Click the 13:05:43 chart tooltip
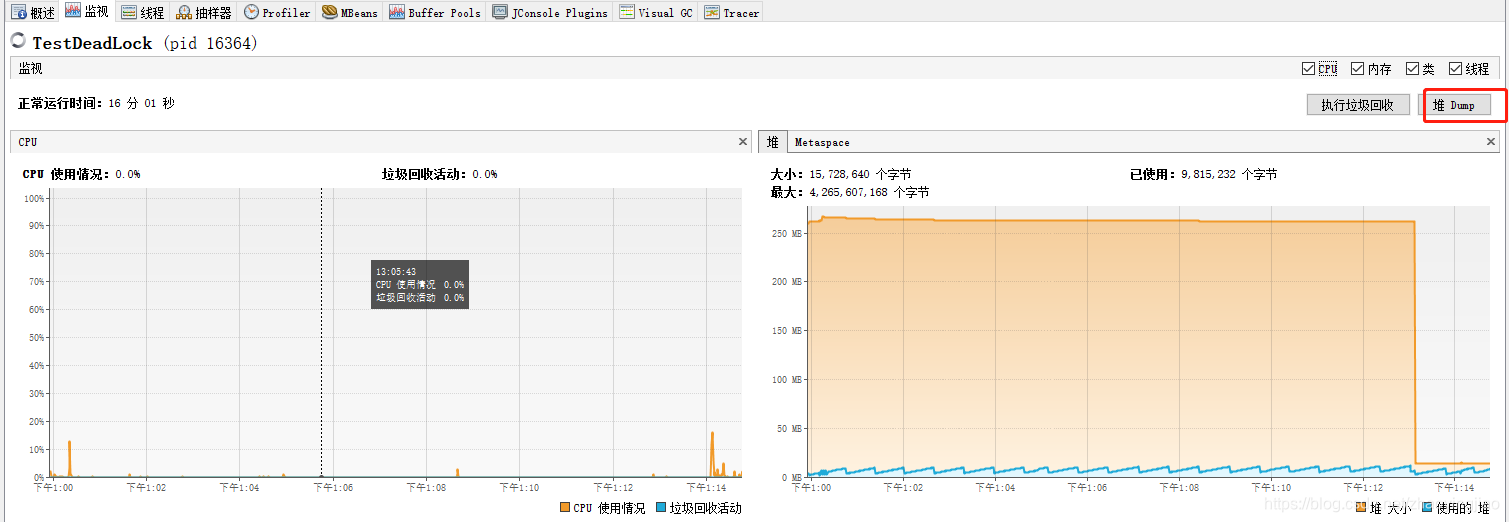Viewport: 1509px width, 522px height. click(420, 284)
